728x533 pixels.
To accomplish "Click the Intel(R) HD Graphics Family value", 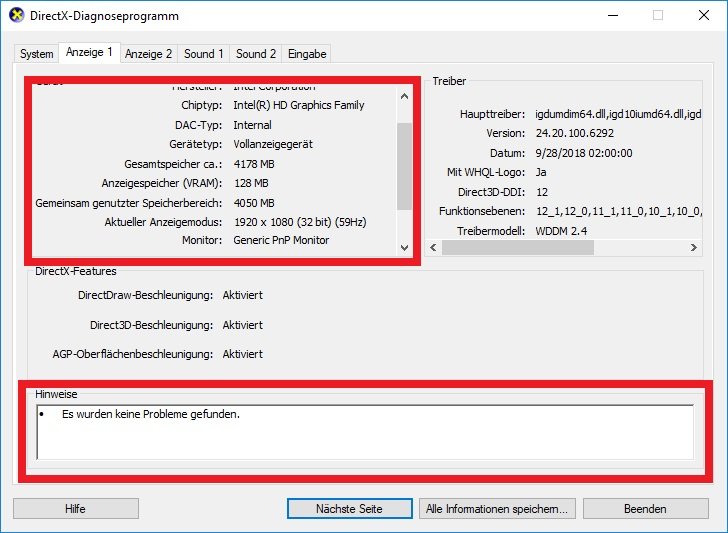I will click(x=299, y=105).
